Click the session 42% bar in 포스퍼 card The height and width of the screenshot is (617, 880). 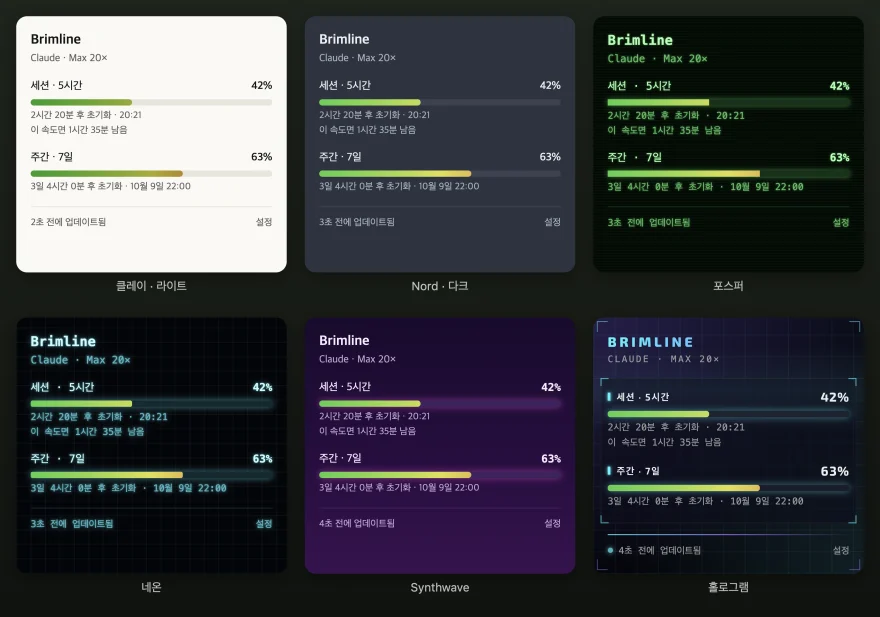point(728,103)
